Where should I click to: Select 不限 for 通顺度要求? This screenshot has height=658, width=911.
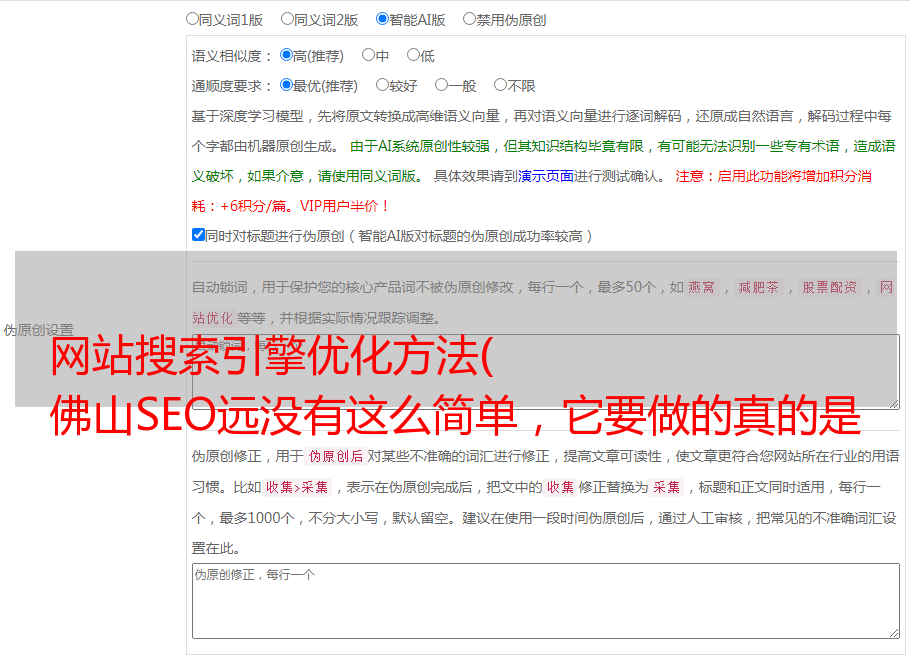(x=500, y=85)
